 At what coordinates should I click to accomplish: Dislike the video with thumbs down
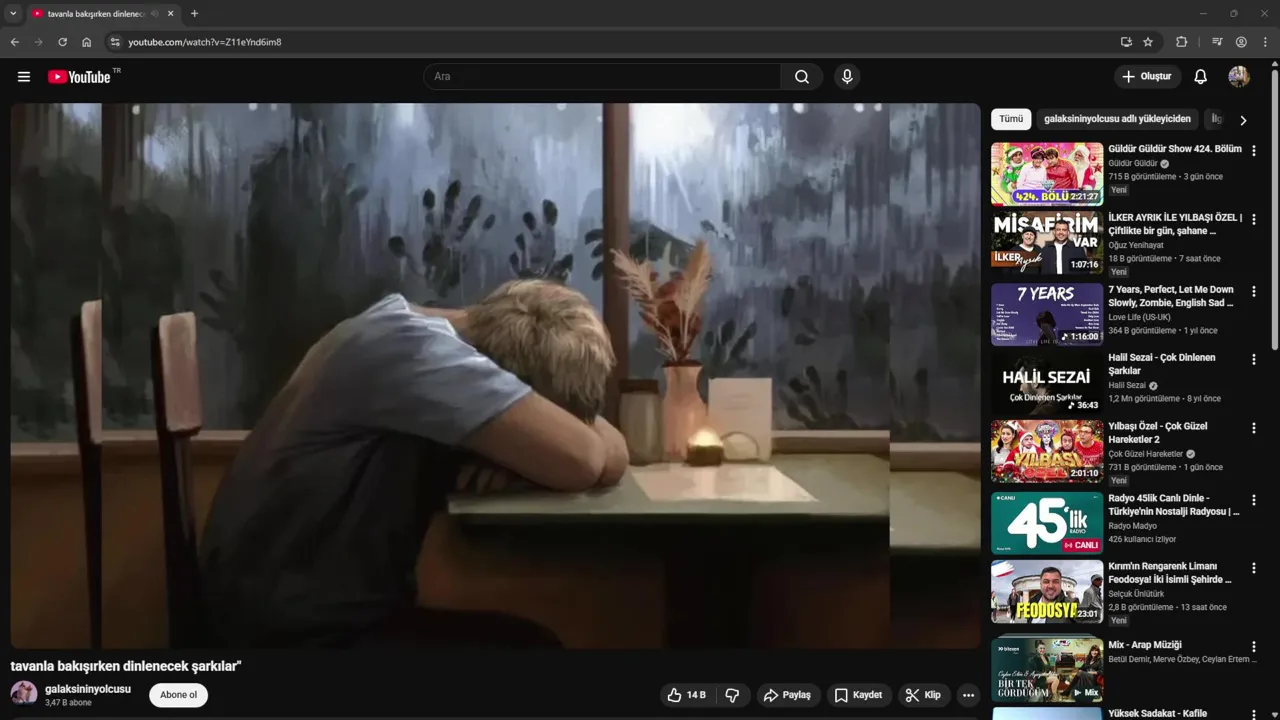(x=732, y=695)
